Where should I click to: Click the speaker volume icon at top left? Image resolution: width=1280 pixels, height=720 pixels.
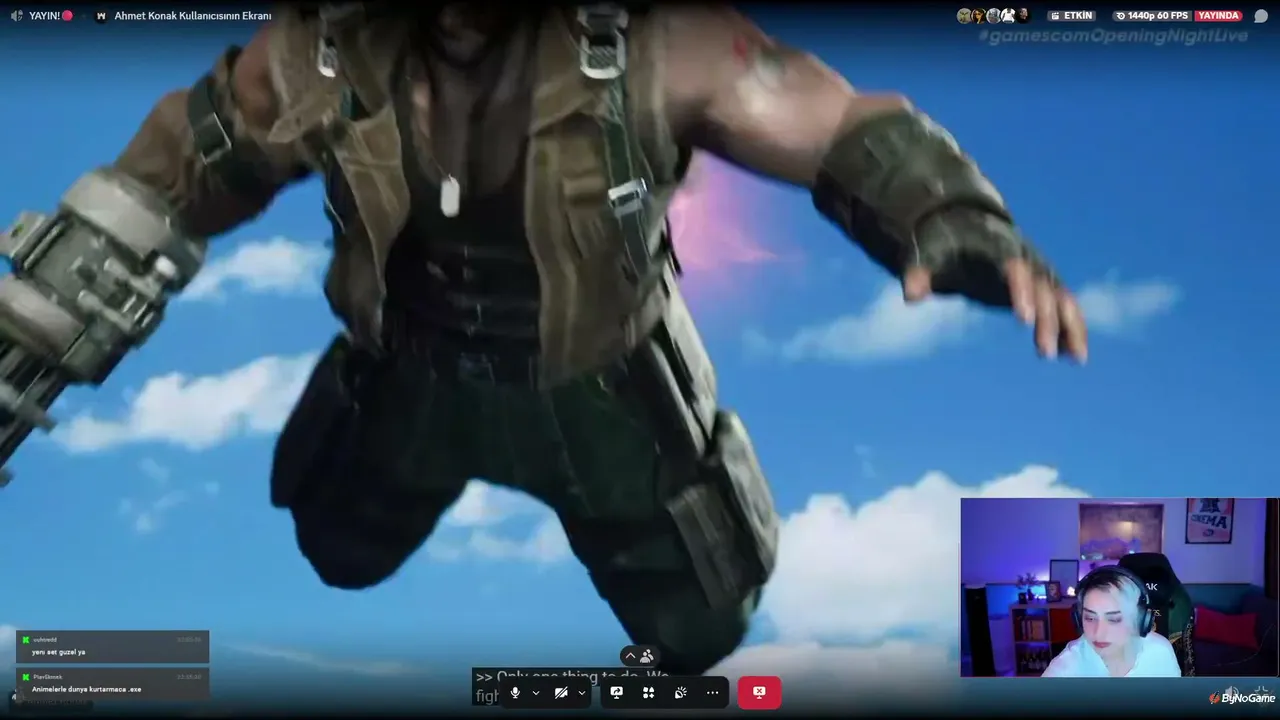pyautogui.click(x=16, y=16)
